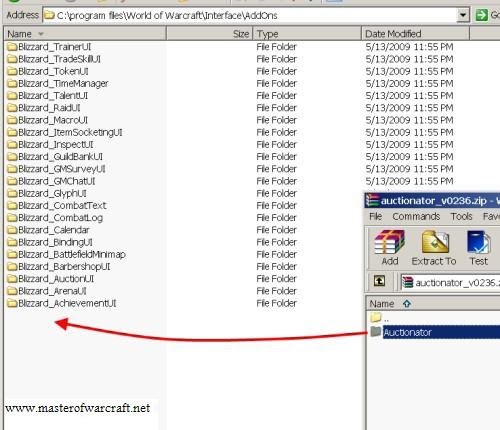
Task: Open the Address bar dropdown arrow
Action: [463, 15]
